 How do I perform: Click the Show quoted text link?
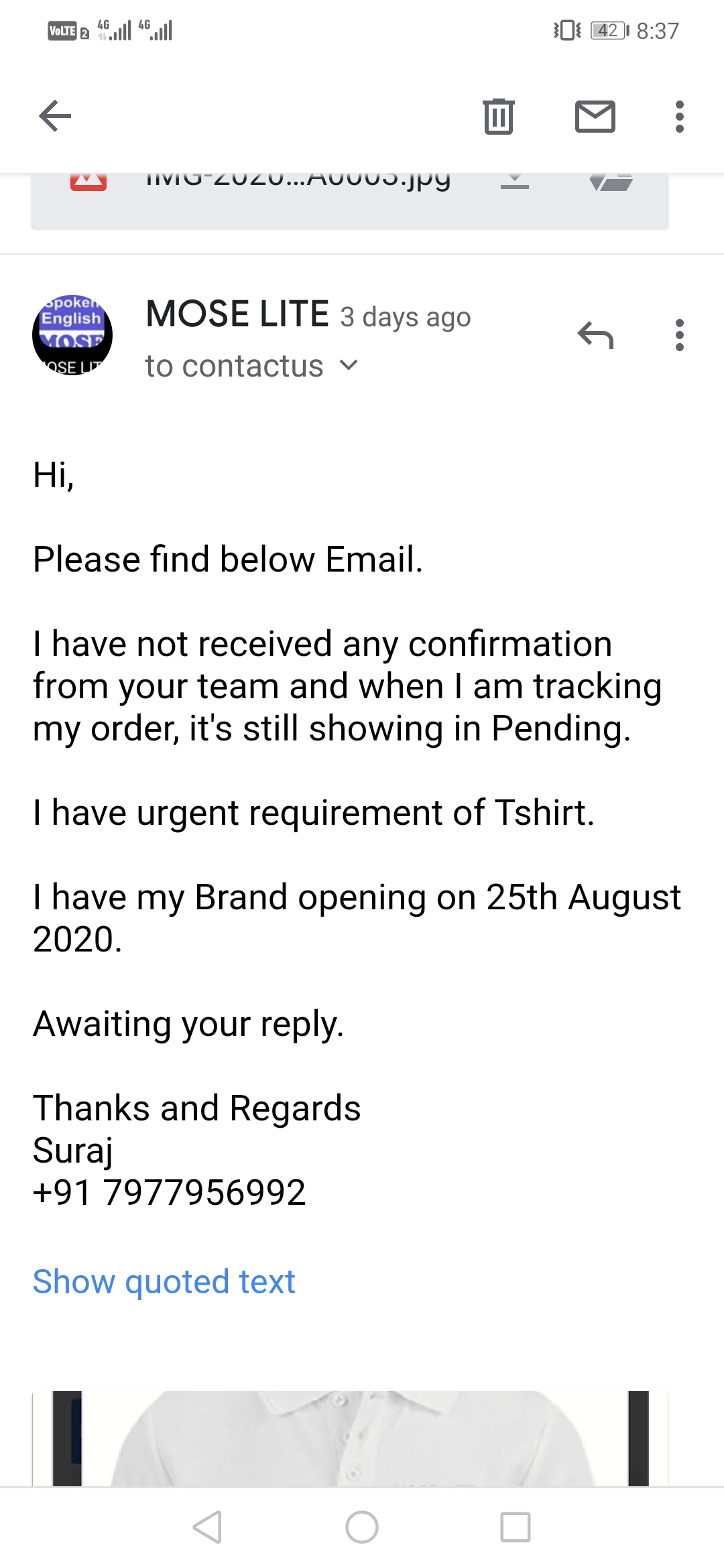tap(164, 1282)
